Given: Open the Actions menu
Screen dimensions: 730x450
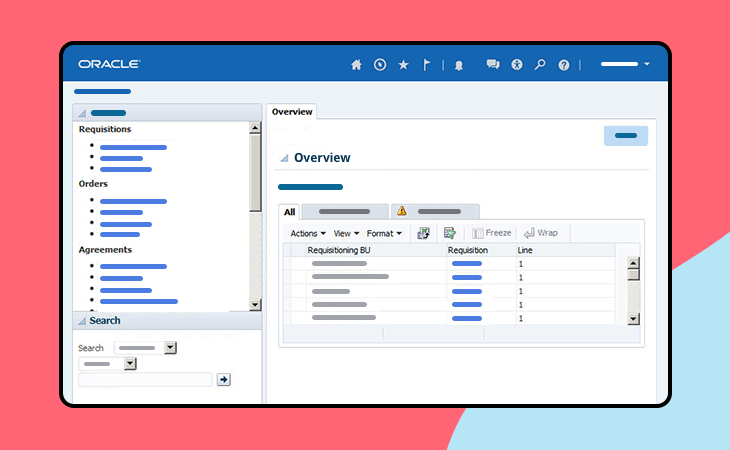Looking at the screenshot, I should click(308, 233).
